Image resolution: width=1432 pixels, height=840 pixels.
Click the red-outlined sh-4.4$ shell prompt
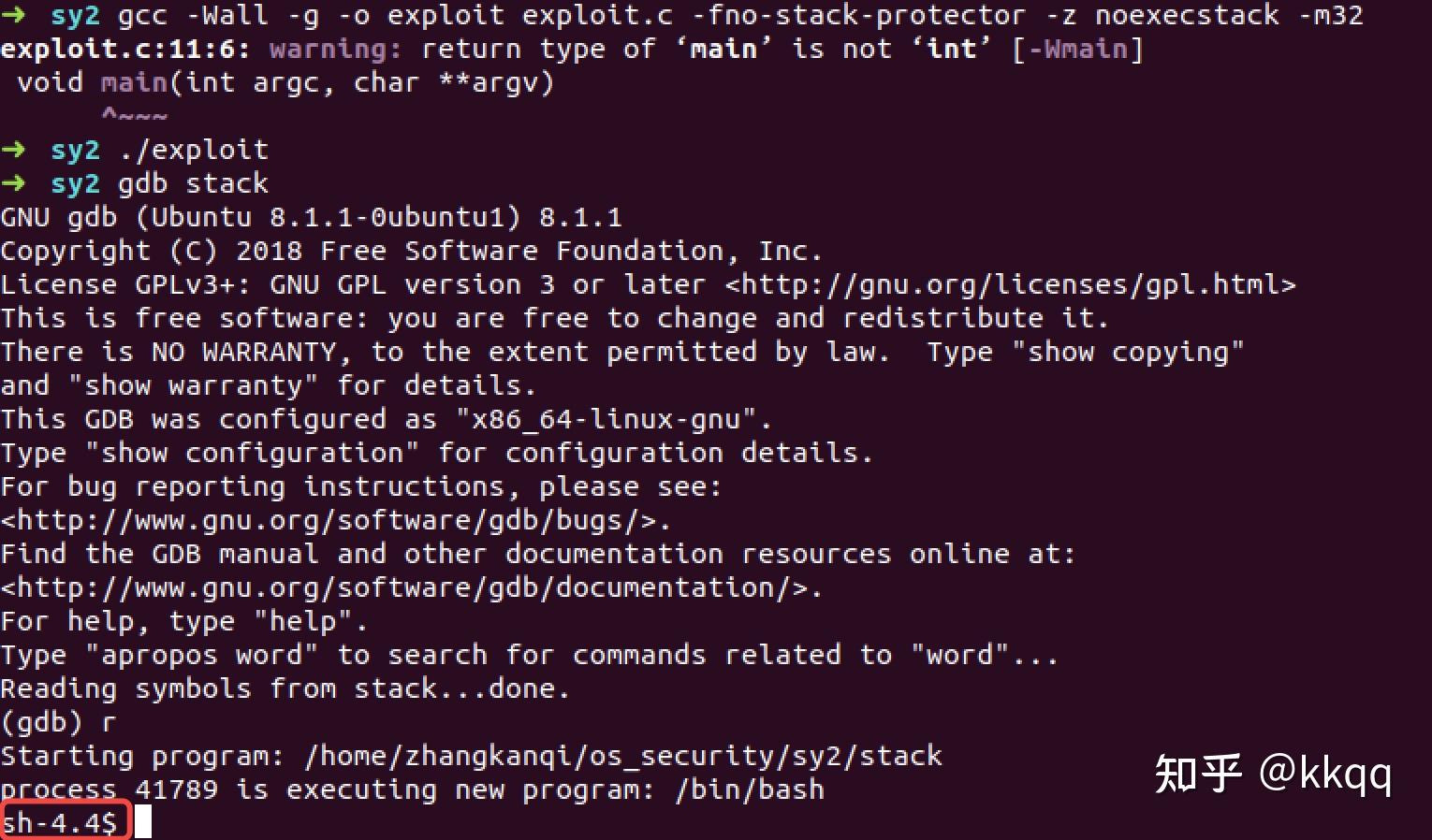pos(62,822)
